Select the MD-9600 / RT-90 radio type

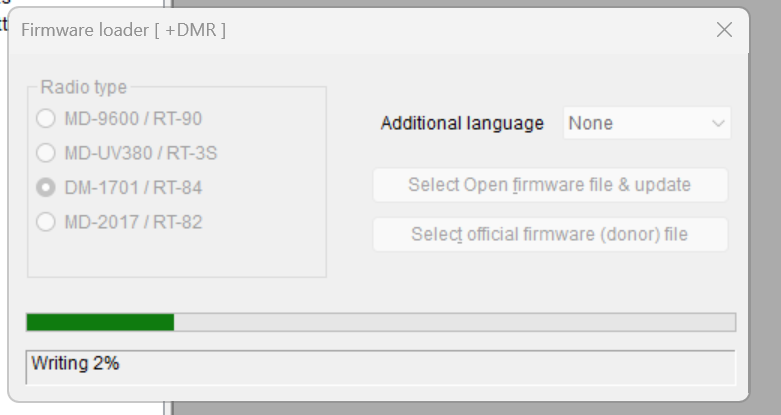coord(46,119)
